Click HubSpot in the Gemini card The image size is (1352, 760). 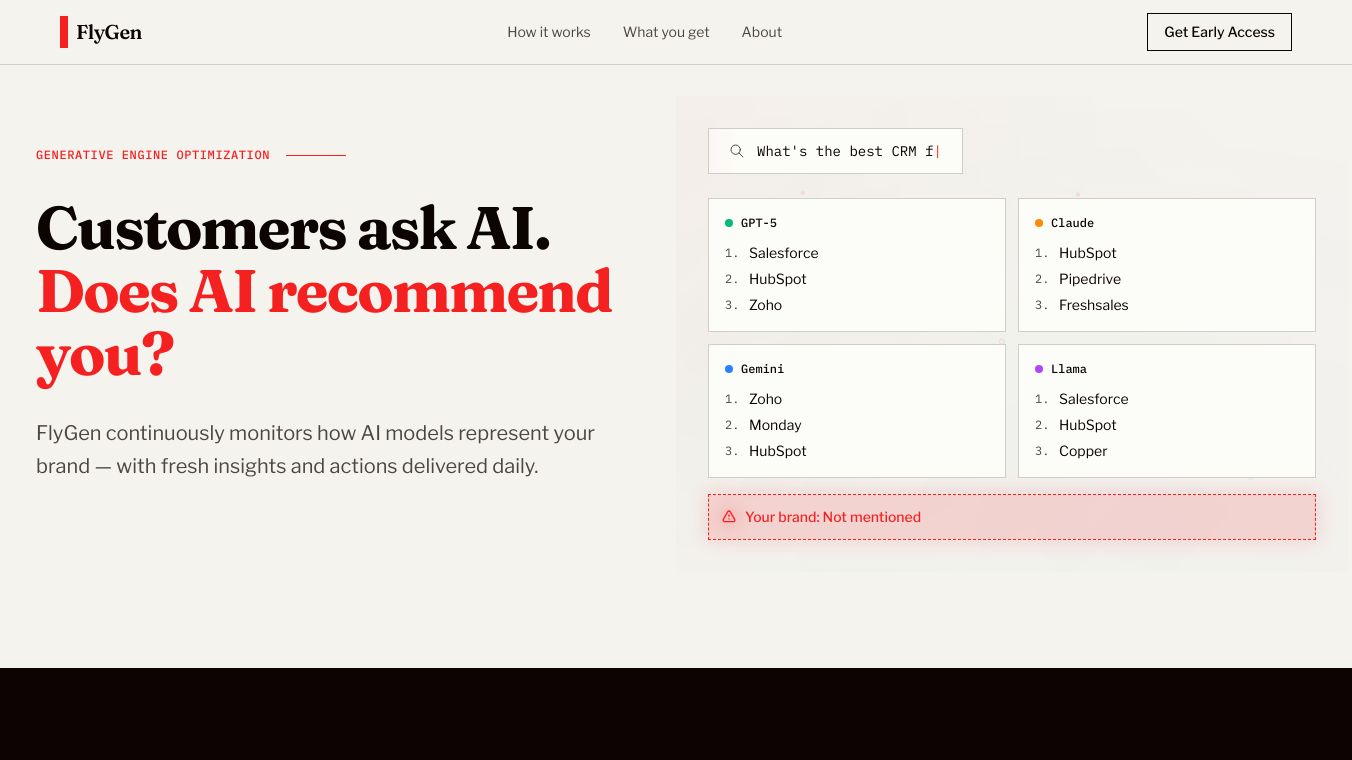click(x=778, y=451)
